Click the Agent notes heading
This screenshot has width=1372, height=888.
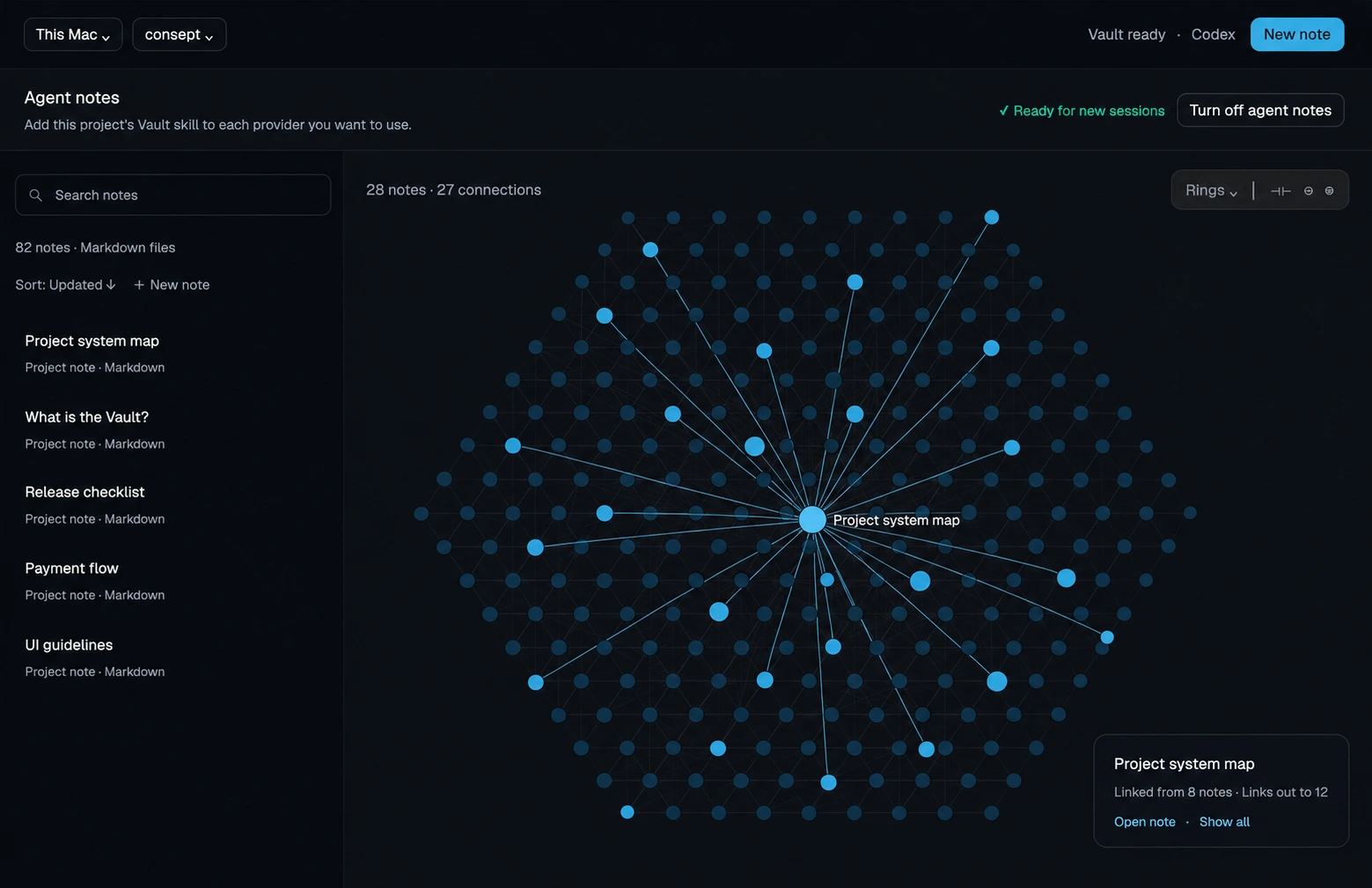coord(72,98)
